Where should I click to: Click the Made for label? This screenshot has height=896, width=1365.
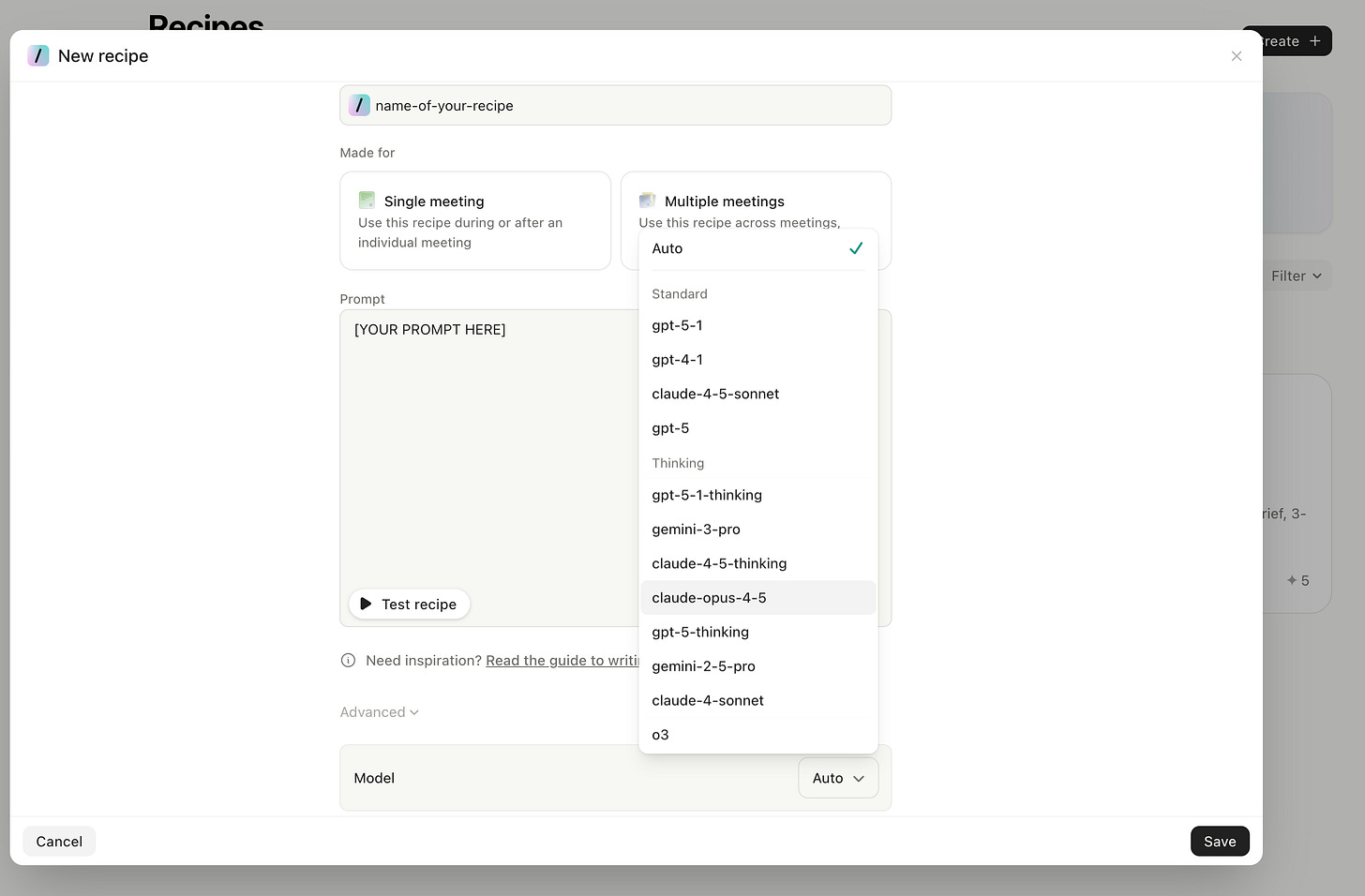pos(367,153)
